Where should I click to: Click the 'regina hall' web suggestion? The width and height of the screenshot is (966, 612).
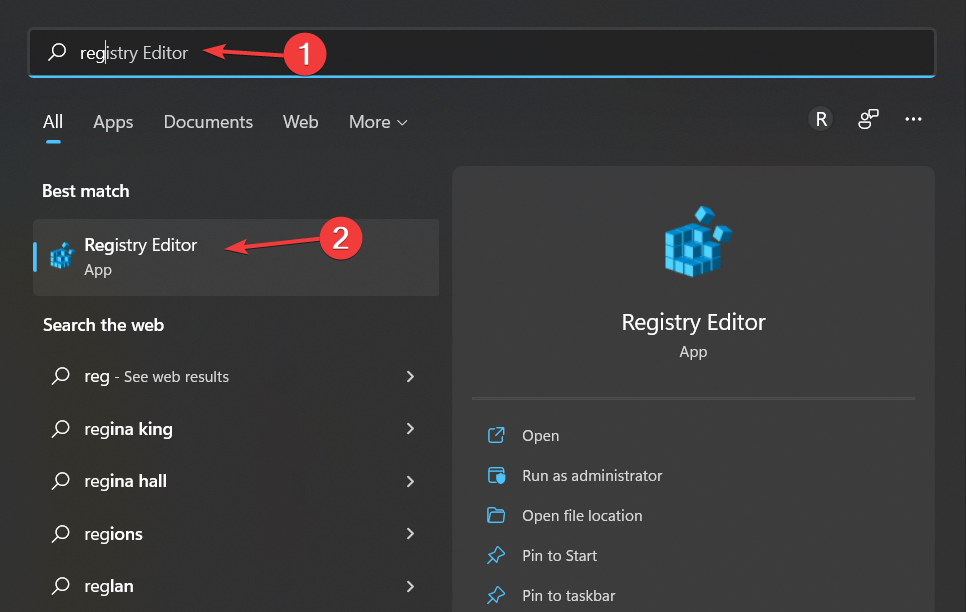126,481
